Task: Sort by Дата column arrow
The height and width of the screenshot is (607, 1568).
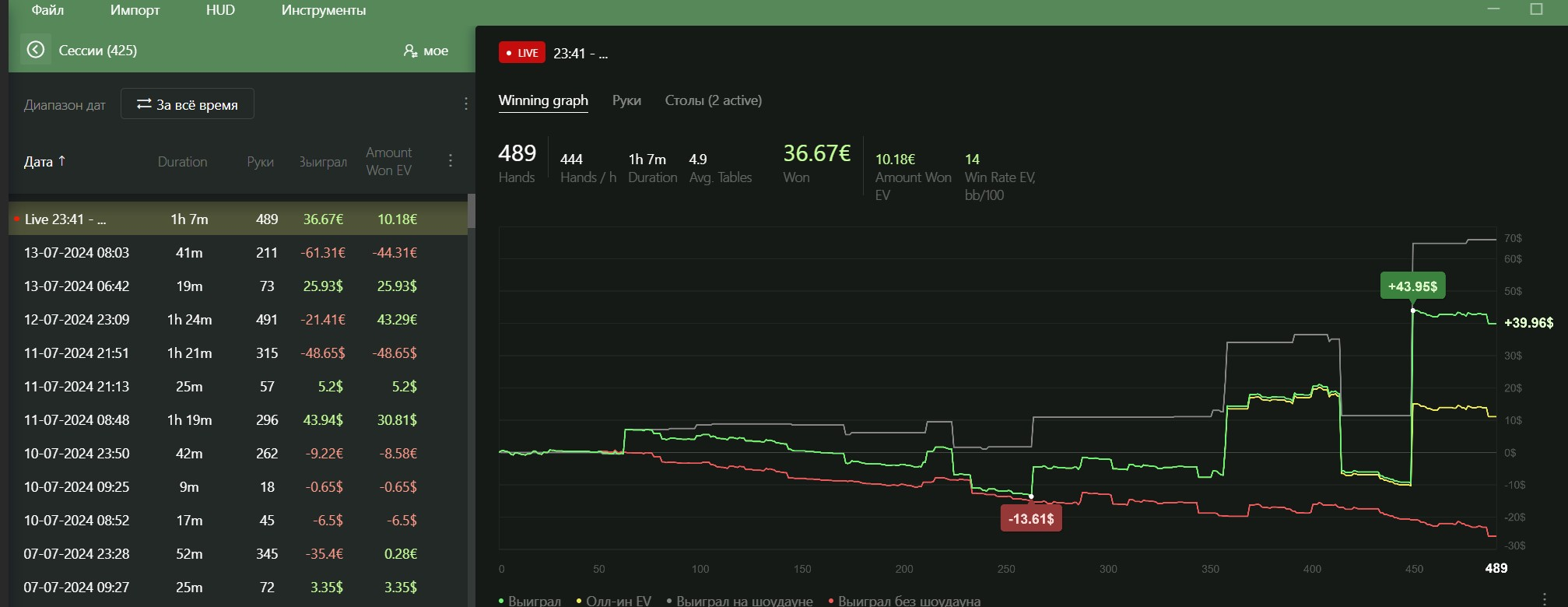Action: (62, 160)
